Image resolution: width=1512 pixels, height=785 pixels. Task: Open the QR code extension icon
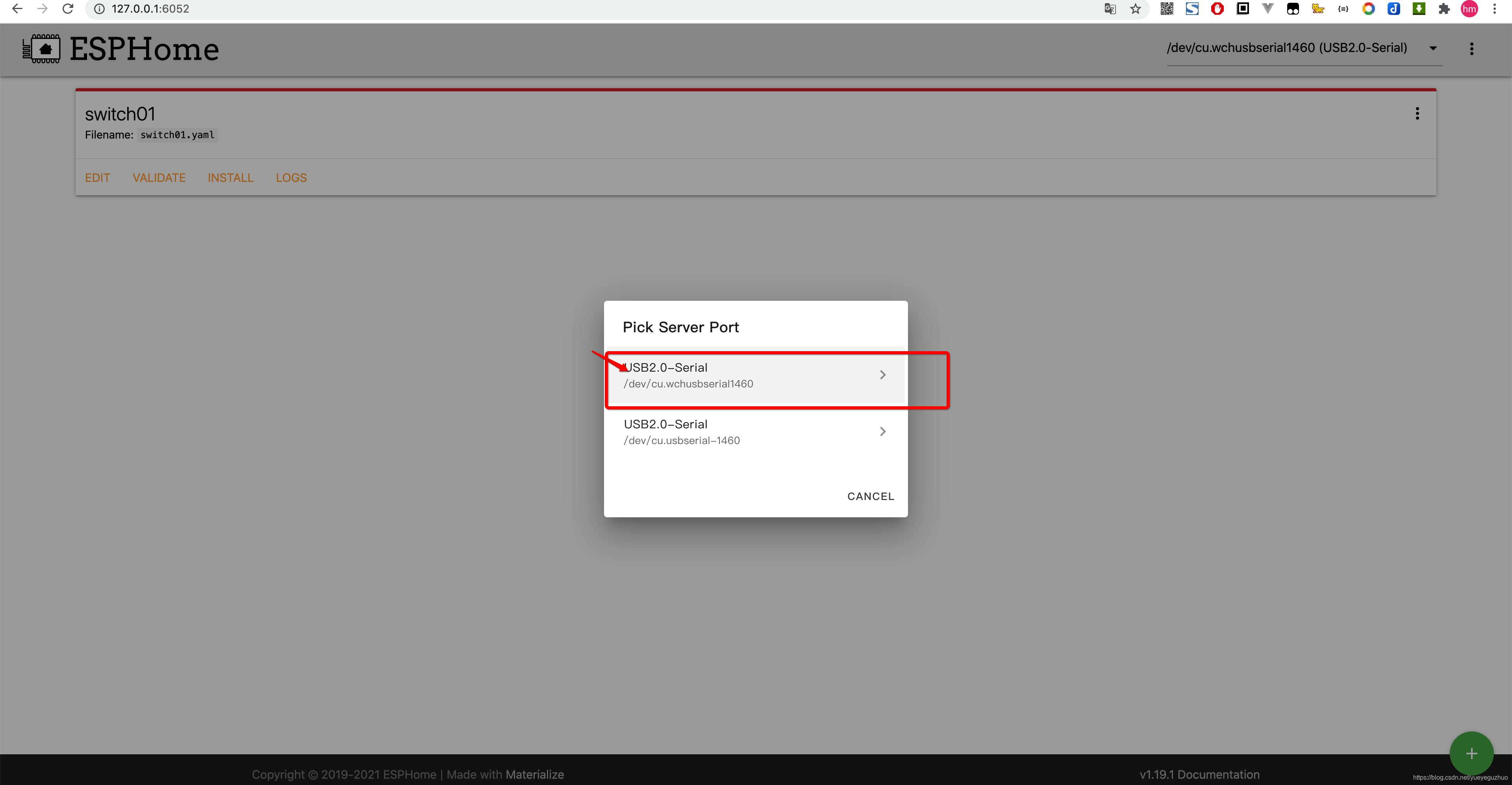(1166, 9)
